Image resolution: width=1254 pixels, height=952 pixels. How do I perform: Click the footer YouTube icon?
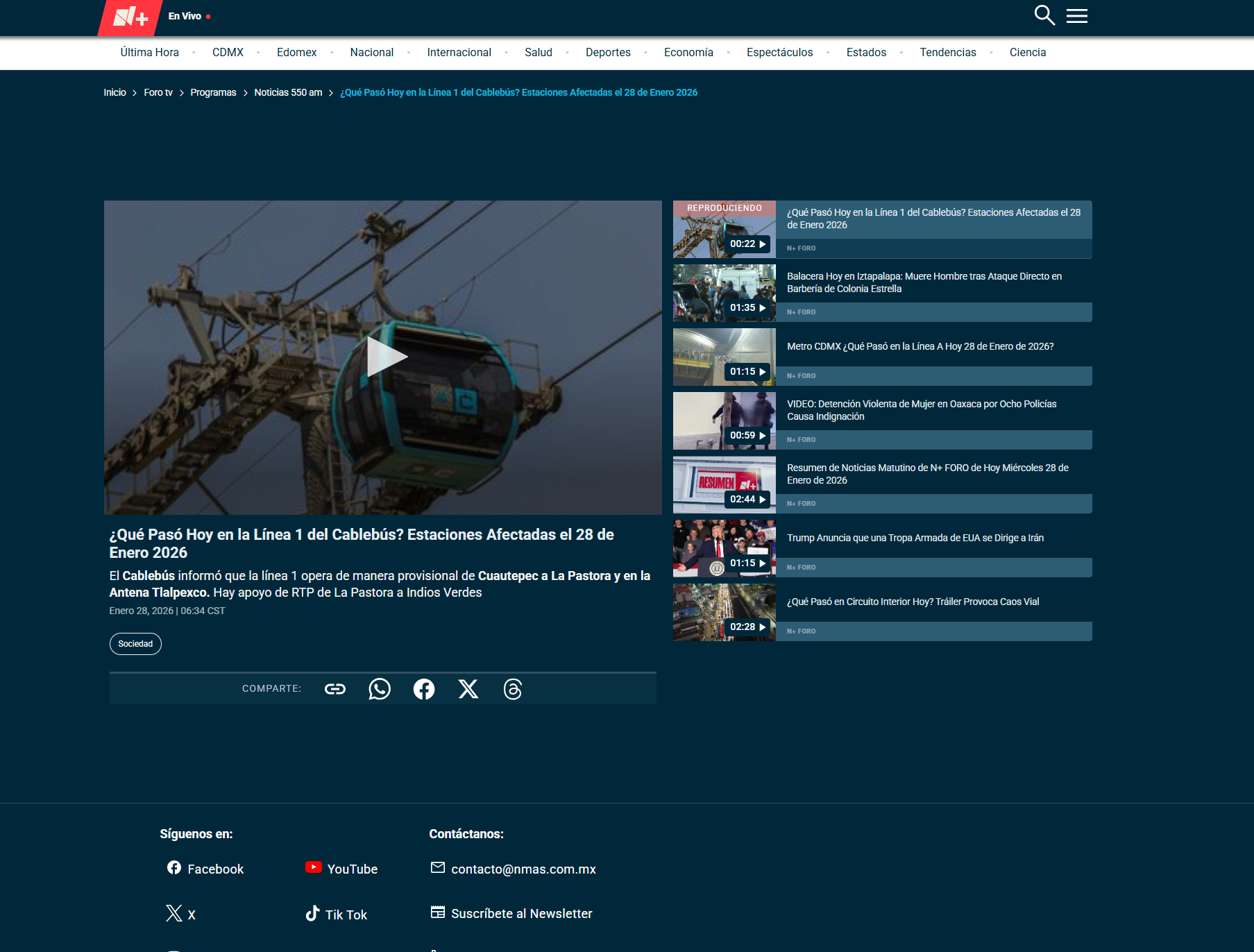(x=314, y=867)
